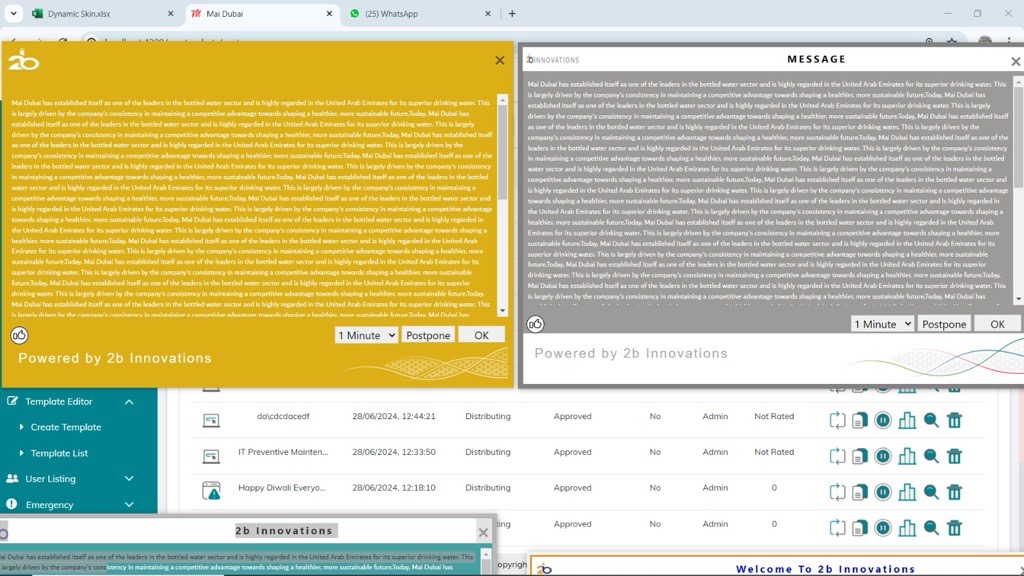Delete the da\cdcdacedf message with trash icon

pyautogui.click(x=954, y=420)
